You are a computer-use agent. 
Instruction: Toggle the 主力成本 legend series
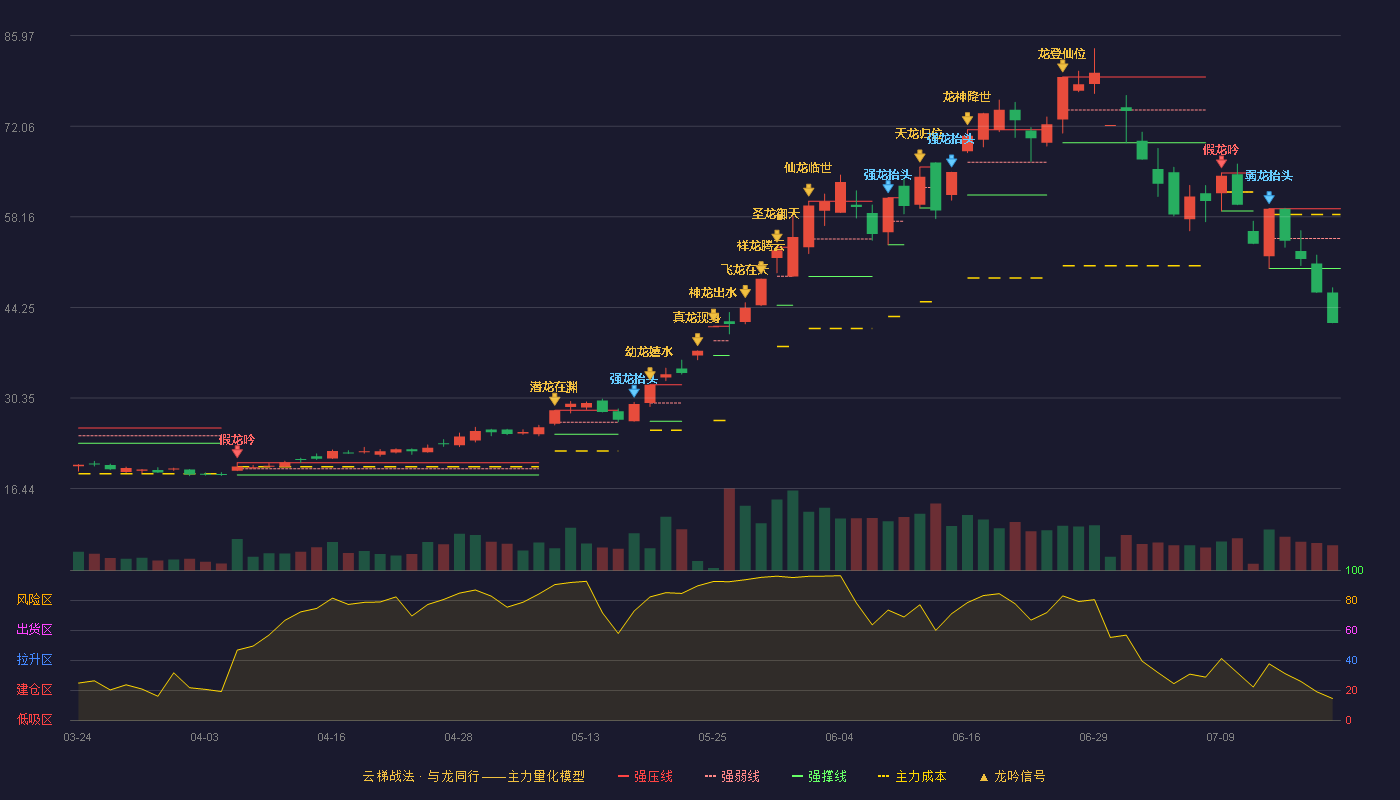point(911,776)
